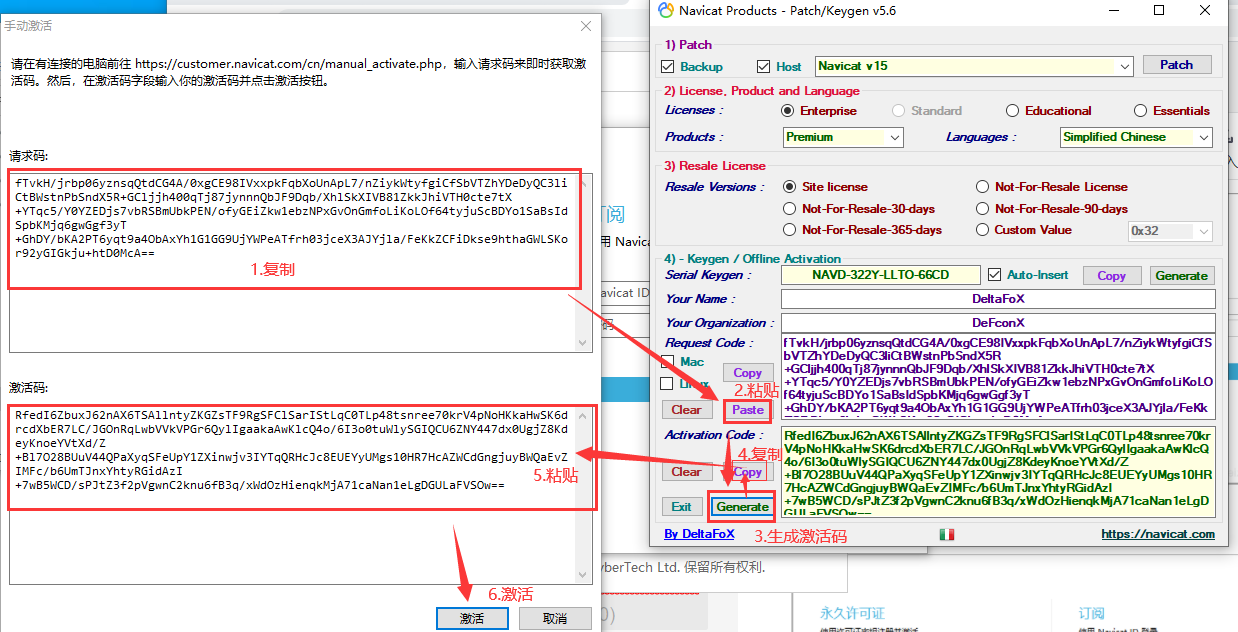Click the Your Name field DeltaFoX
The image size is (1238, 632).
click(998, 299)
